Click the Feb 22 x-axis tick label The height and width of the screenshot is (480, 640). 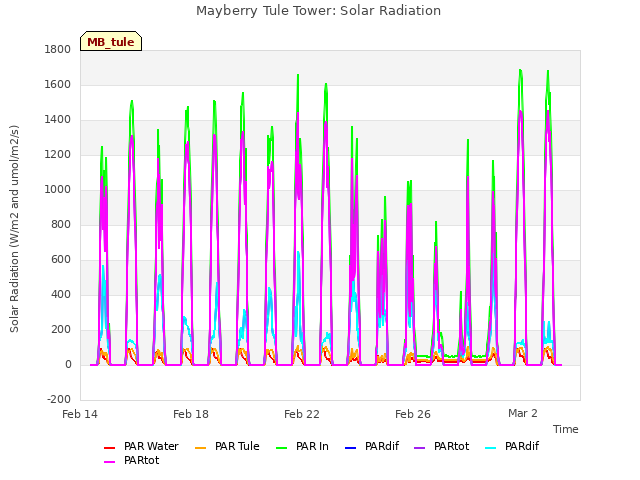pos(302,414)
